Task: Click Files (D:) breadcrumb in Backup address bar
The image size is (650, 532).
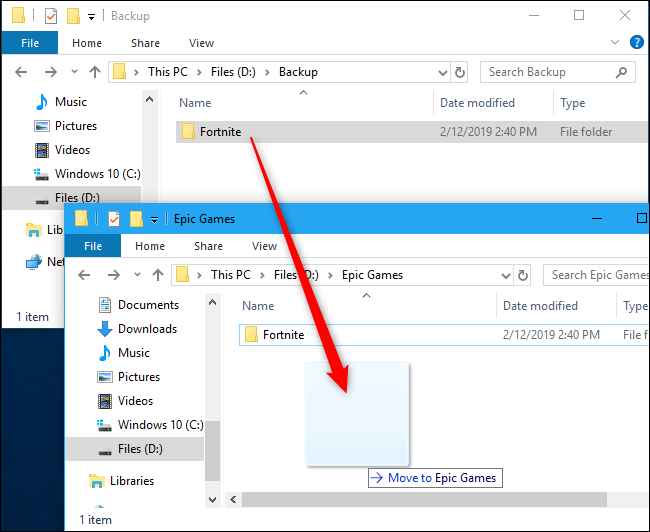Action: point(233,72)
